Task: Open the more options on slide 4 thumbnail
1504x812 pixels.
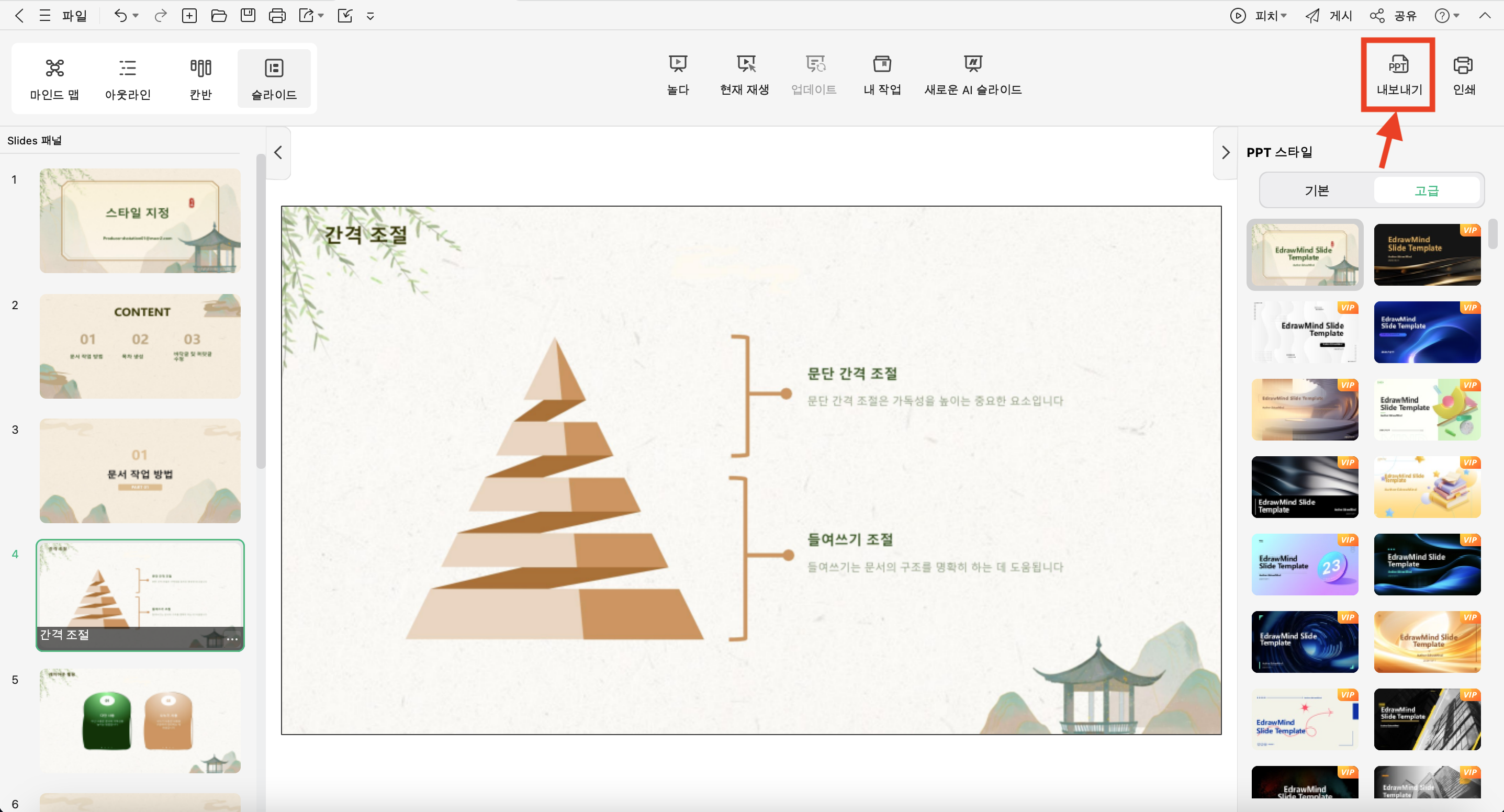Action: [232, 639]
